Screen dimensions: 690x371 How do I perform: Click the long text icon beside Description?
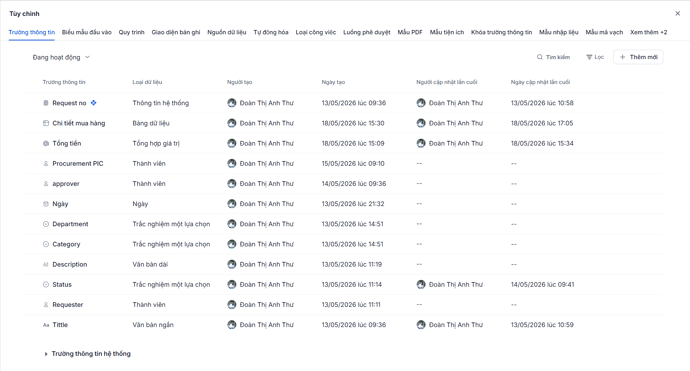pos(46,264)
